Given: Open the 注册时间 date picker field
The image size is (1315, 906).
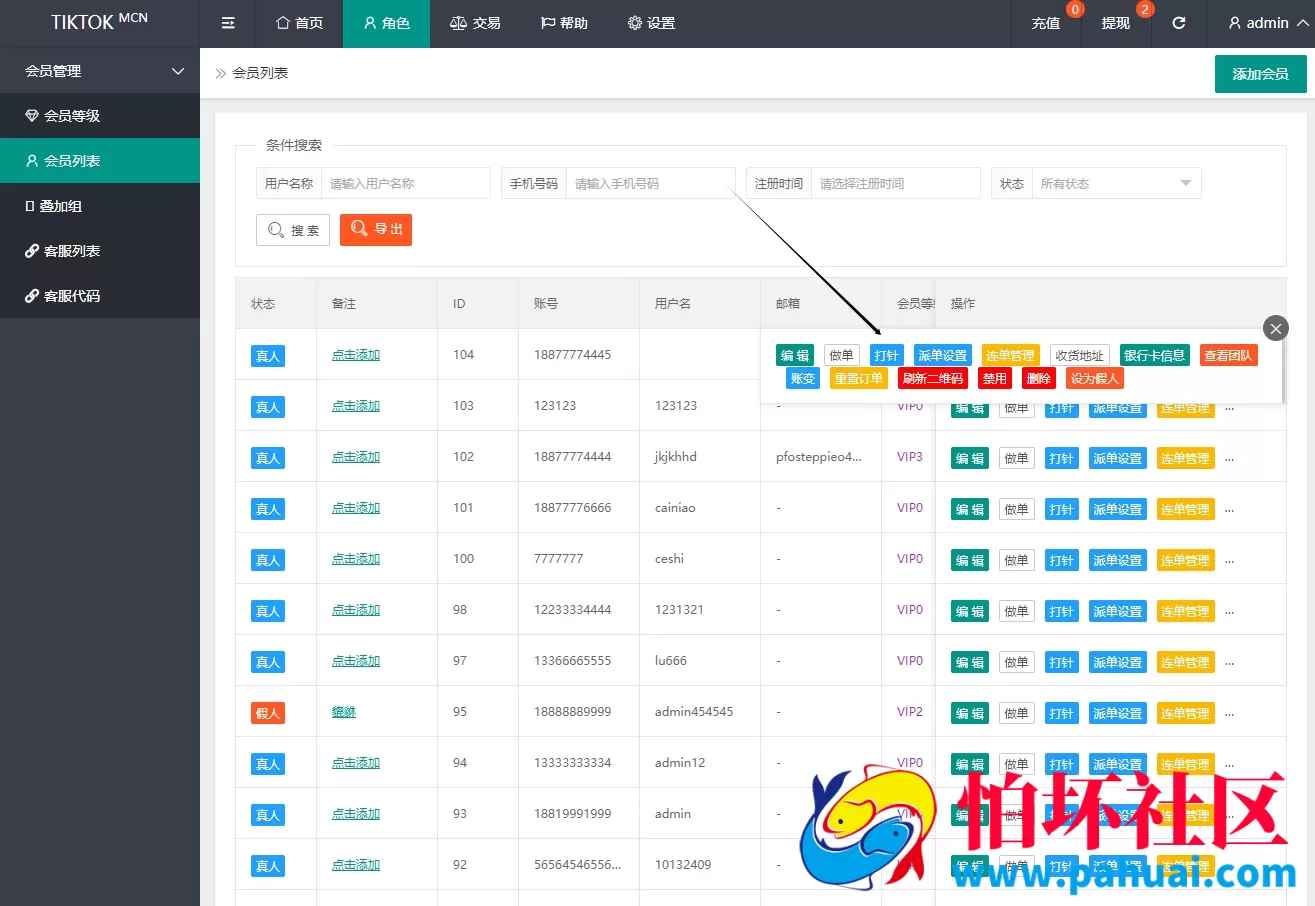Looking at the screenshot, I should click(895, 184).
